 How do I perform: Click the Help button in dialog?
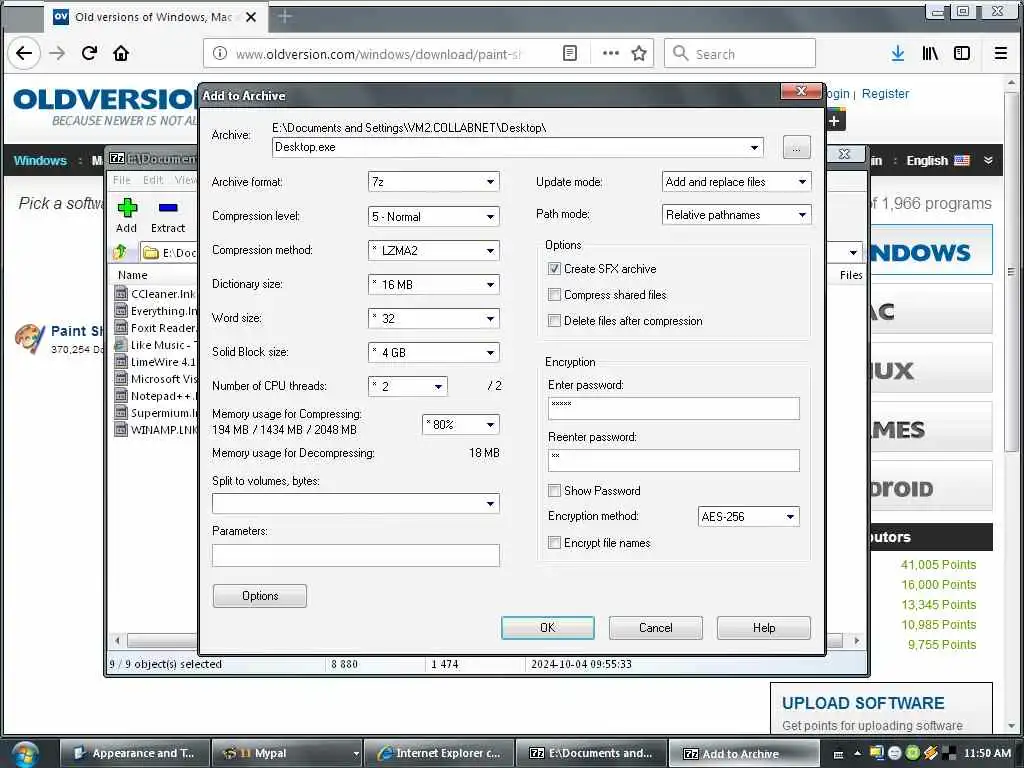pyautogui.click(x=763, y=628)
